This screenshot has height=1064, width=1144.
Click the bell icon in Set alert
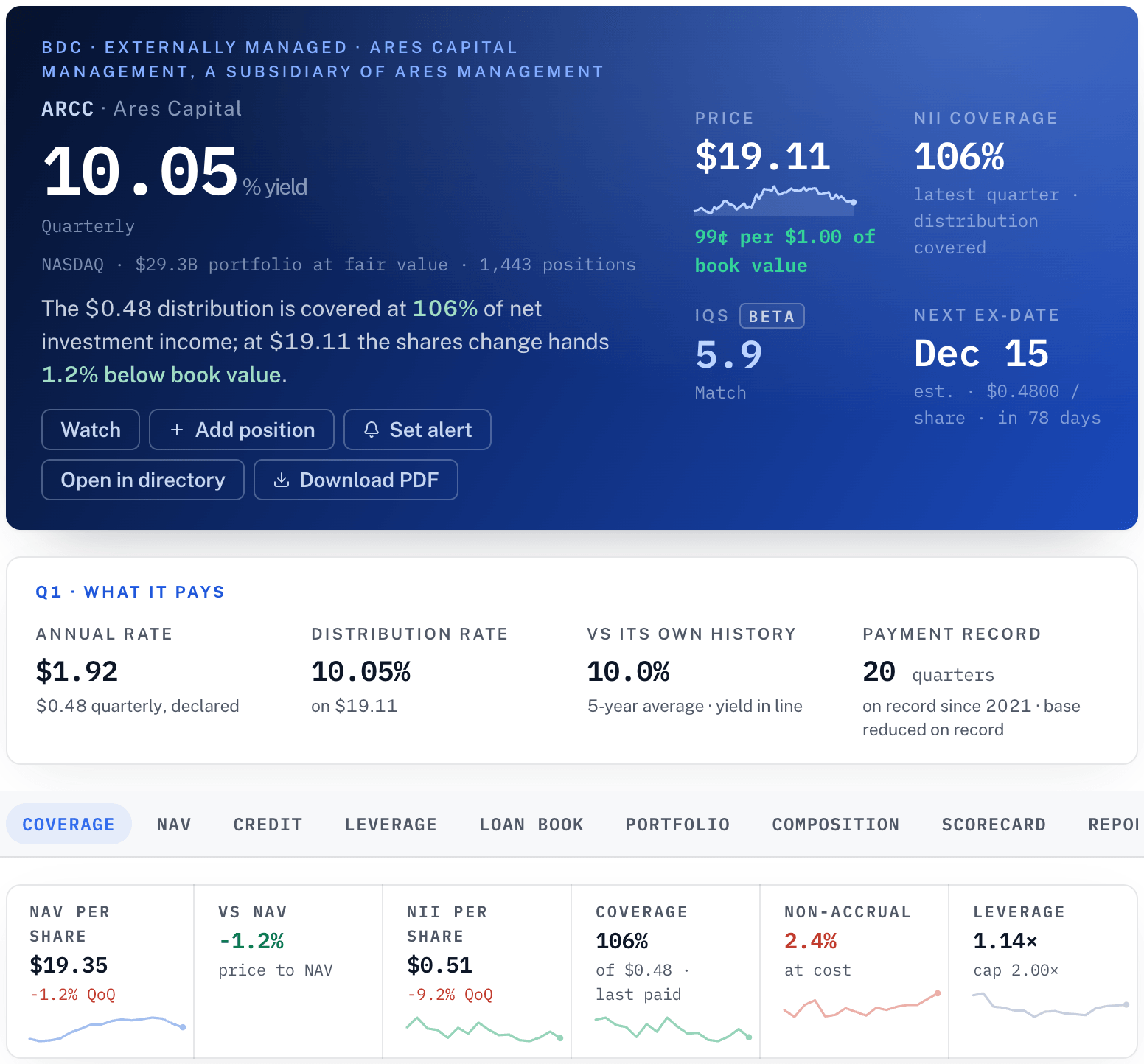tap(372, 430)
